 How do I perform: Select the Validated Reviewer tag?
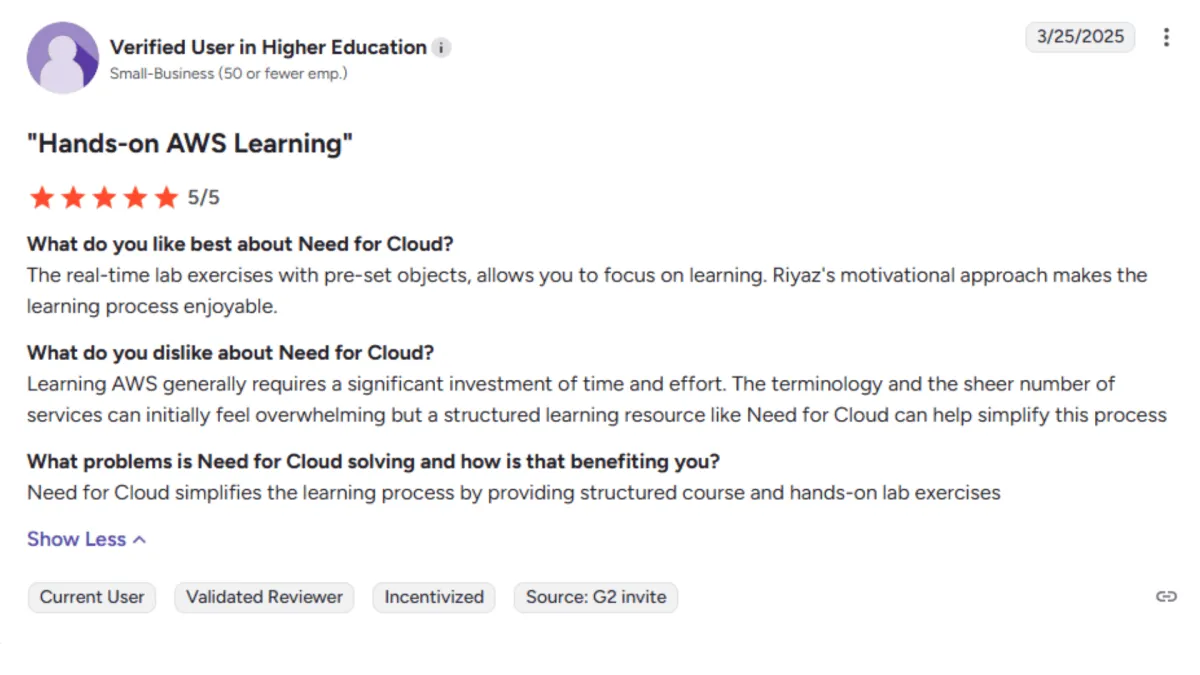click(264, 597)
